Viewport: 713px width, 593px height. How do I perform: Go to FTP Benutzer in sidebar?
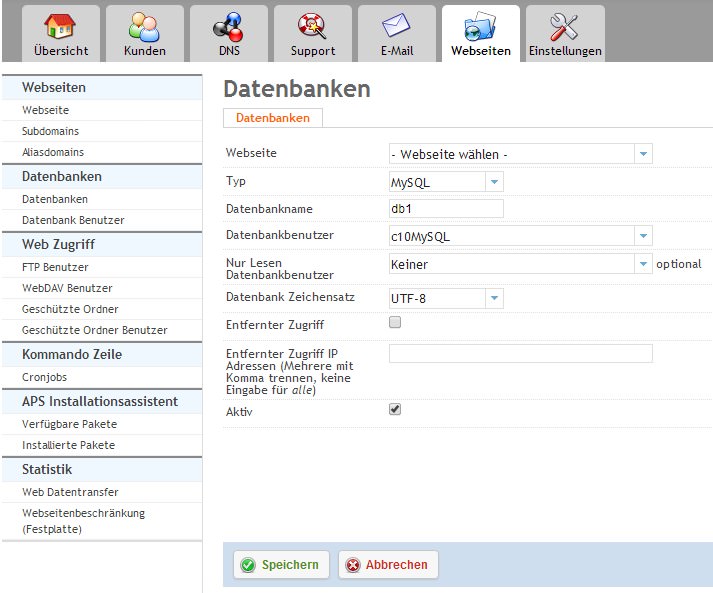[55, 267]
